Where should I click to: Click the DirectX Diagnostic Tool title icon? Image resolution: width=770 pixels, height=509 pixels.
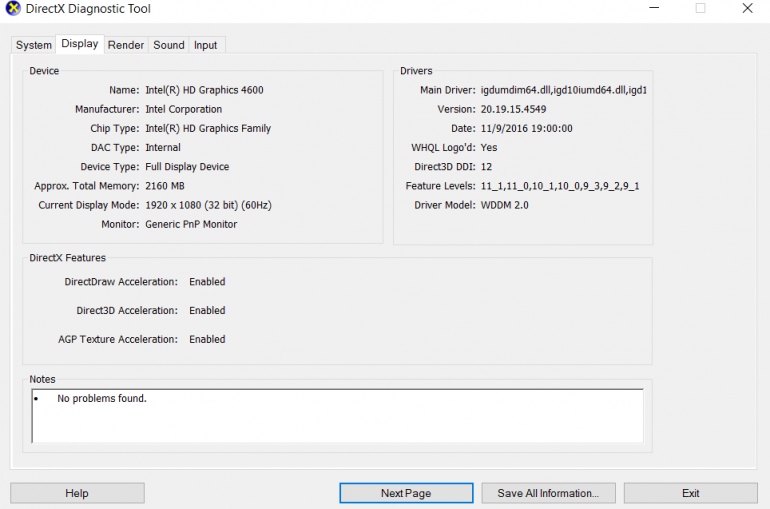pos(13,8)
